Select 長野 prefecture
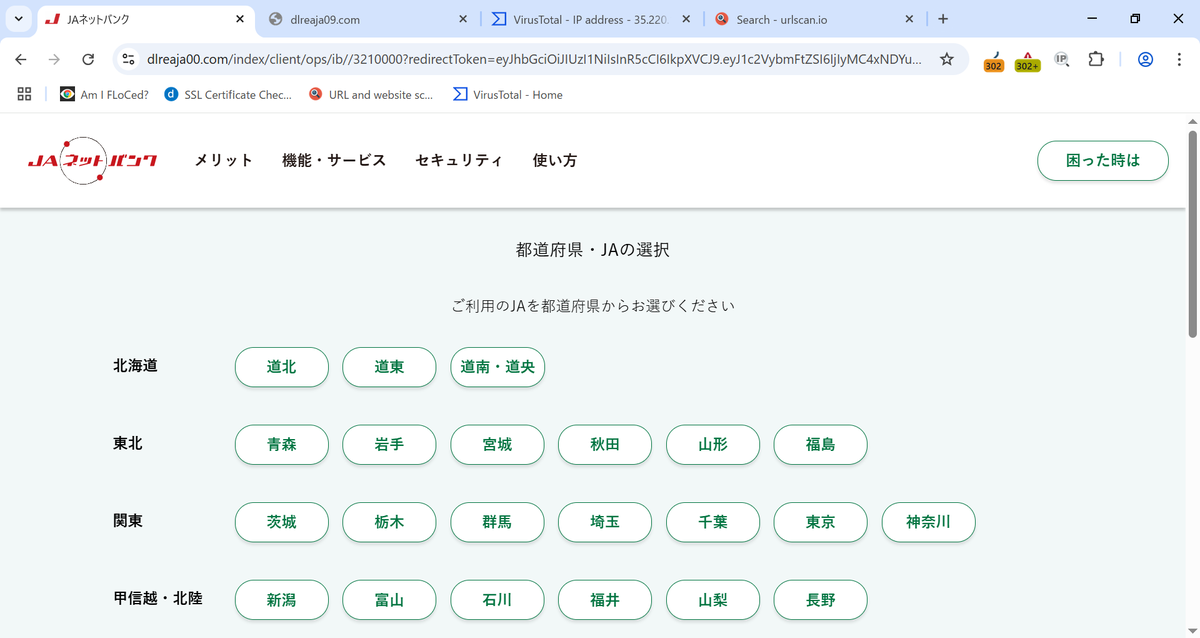This screenshot has width=1200, height=638. tap(821, 600)
